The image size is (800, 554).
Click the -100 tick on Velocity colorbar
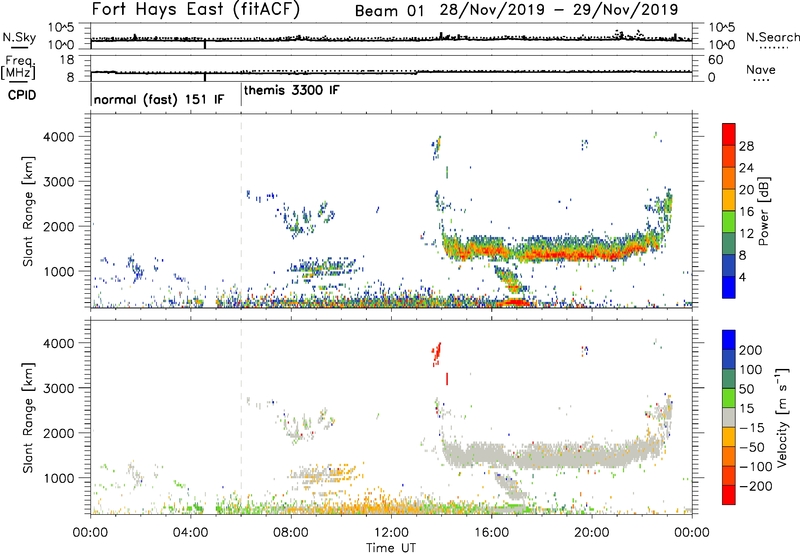[x=756, y=466]
